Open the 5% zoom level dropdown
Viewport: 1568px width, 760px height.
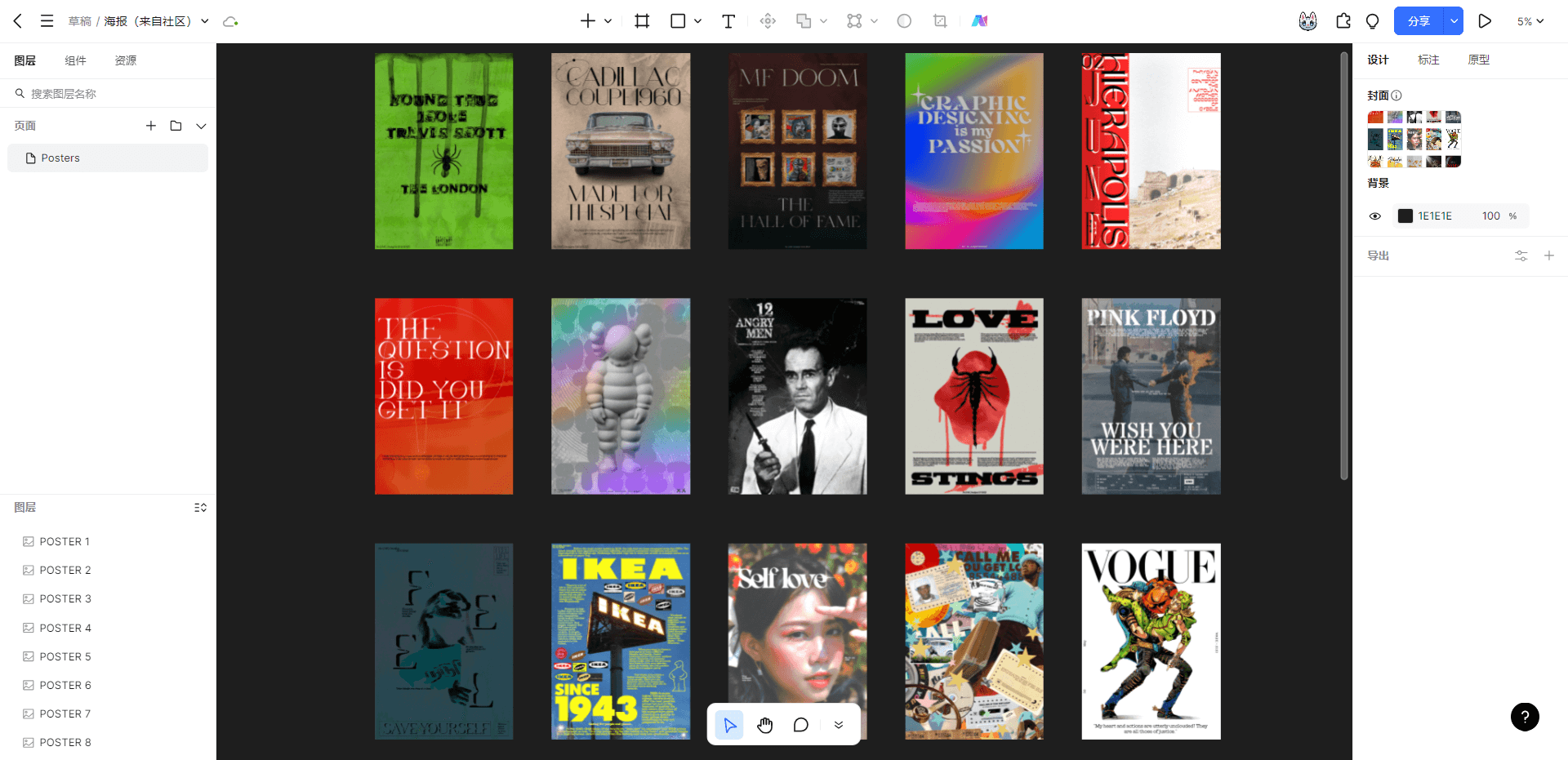tap(1530, 21)
